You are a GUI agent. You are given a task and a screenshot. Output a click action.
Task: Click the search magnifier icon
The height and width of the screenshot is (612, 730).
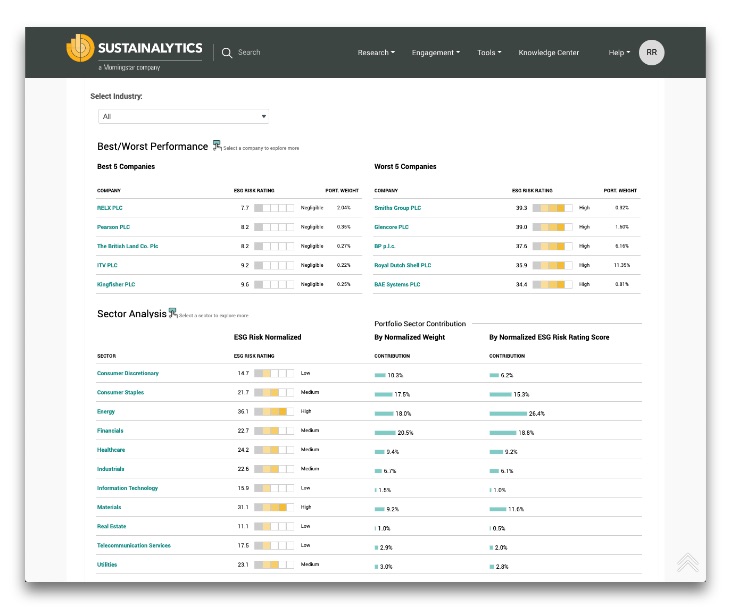pos(227,53)
